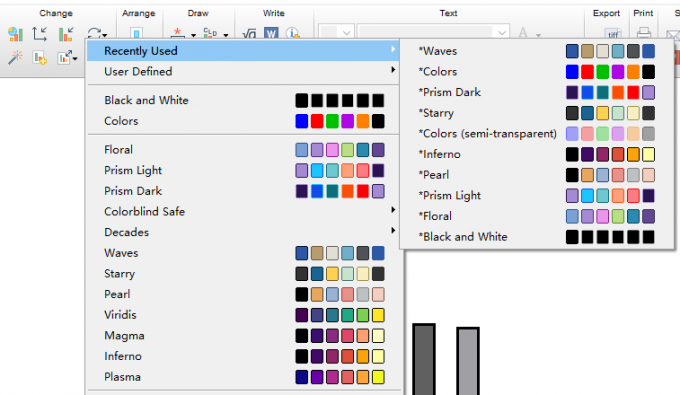Screen dimensions: 680x395
Task: Choose Black and White from main list
Action: coord(243,100)
